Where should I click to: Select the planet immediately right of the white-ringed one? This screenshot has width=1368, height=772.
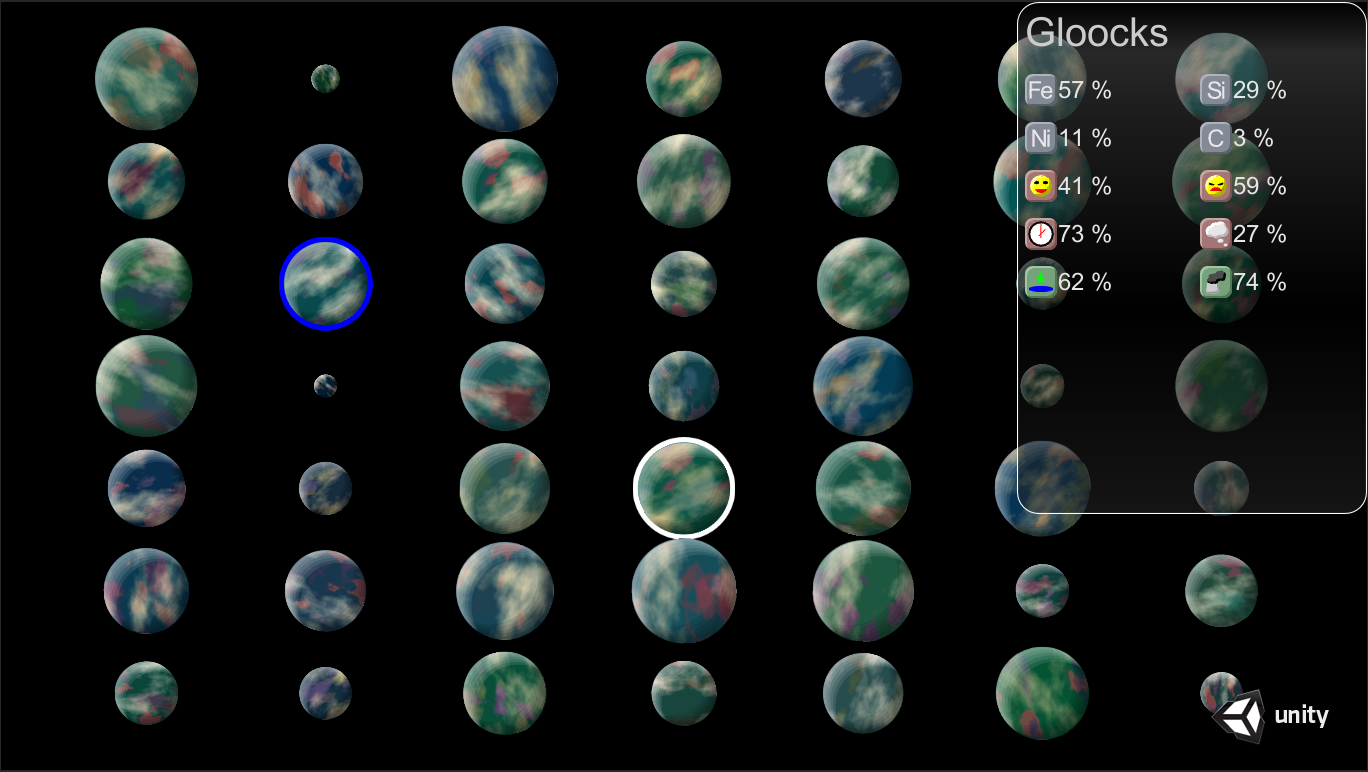click(863, 489)
